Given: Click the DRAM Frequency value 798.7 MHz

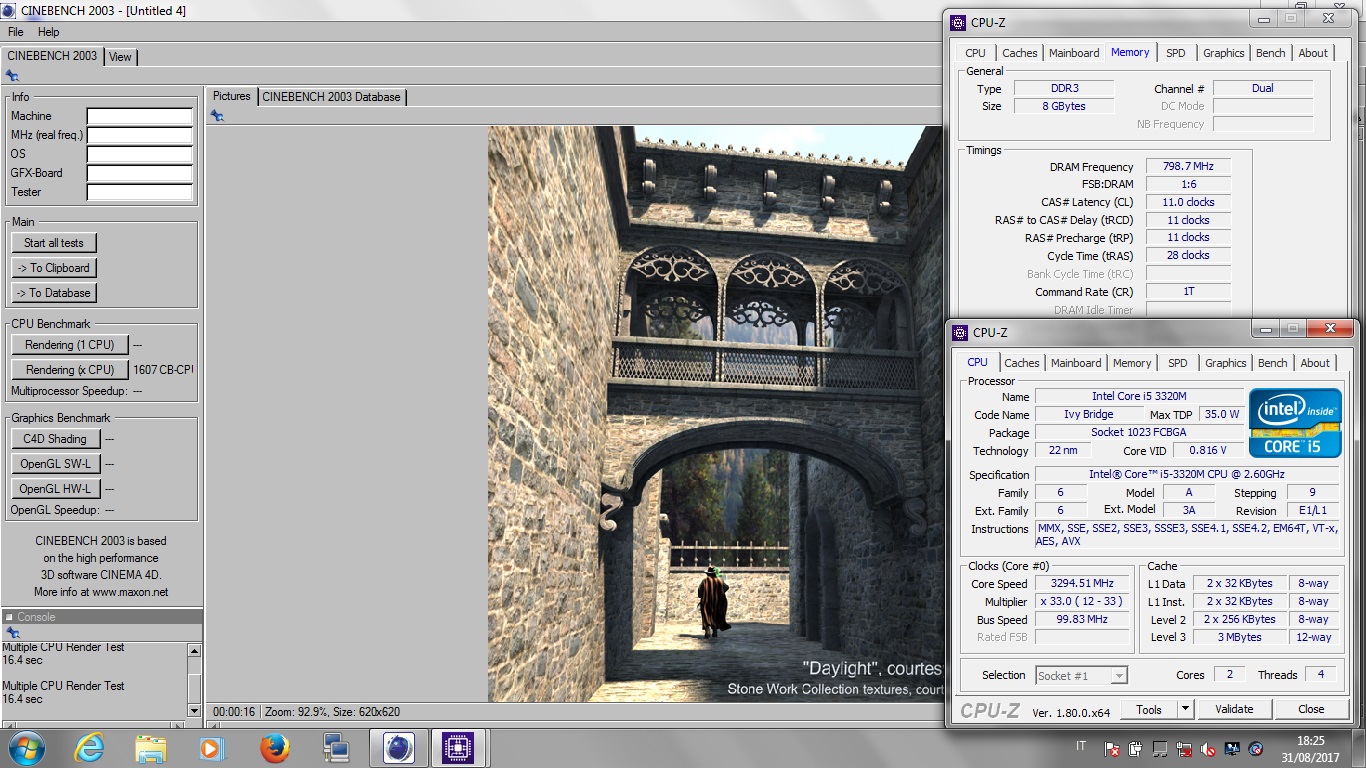Looking at the screenshot, I should click(x=1187, y=167).
